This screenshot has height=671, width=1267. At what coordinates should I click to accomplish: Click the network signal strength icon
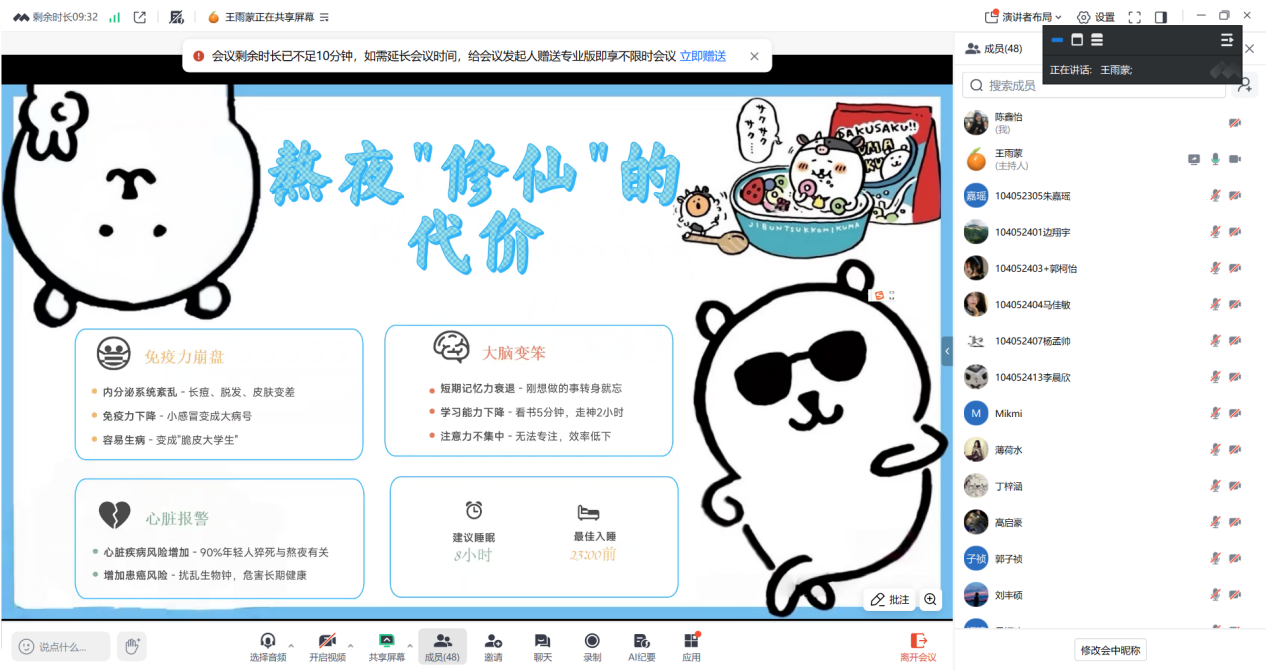tap(114, 17)
